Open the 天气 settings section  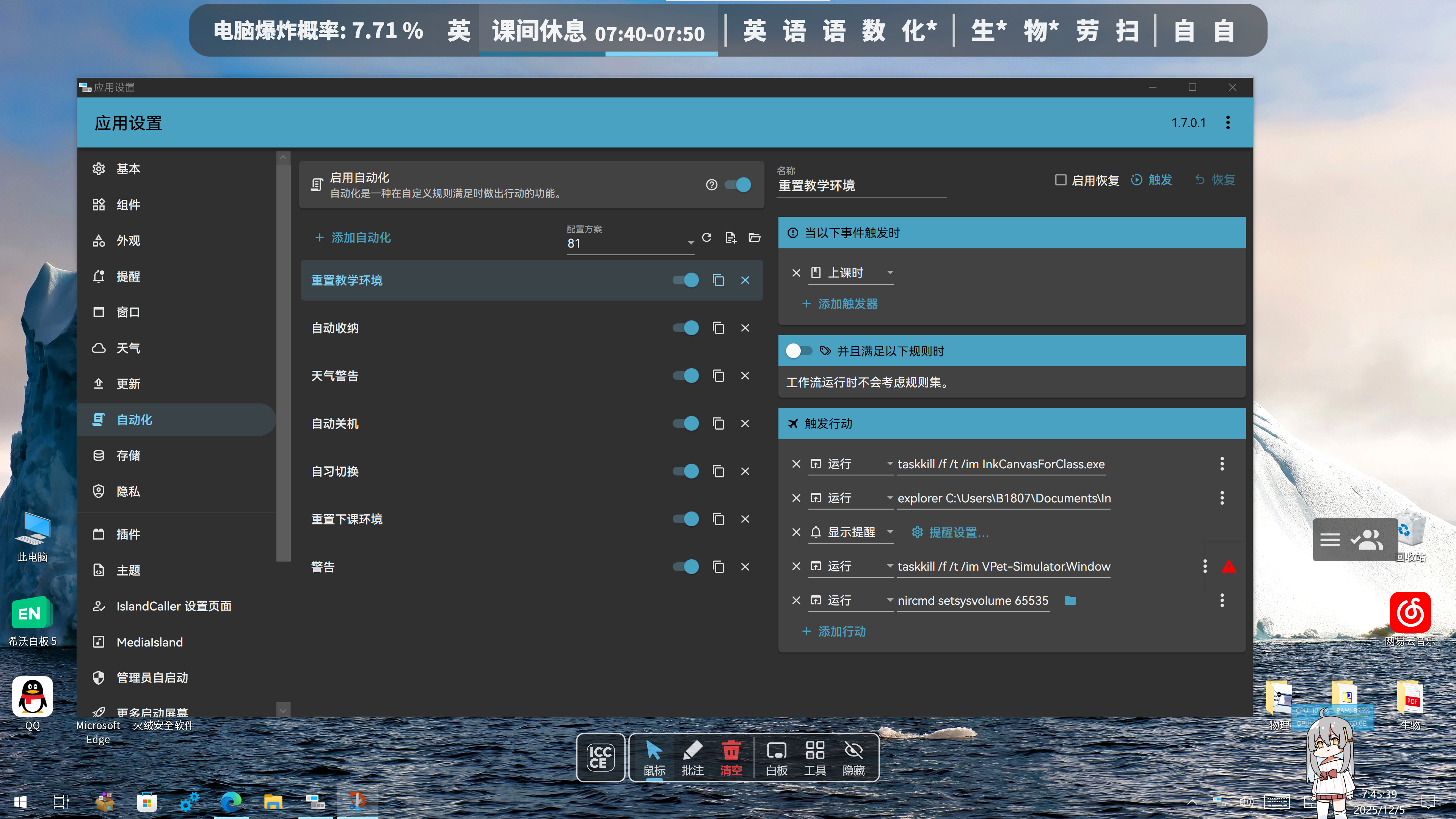[128, 348]
